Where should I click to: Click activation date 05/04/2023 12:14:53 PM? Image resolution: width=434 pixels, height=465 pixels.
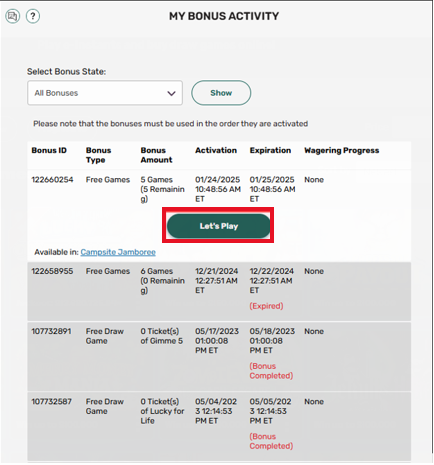[x=216, y=411]
